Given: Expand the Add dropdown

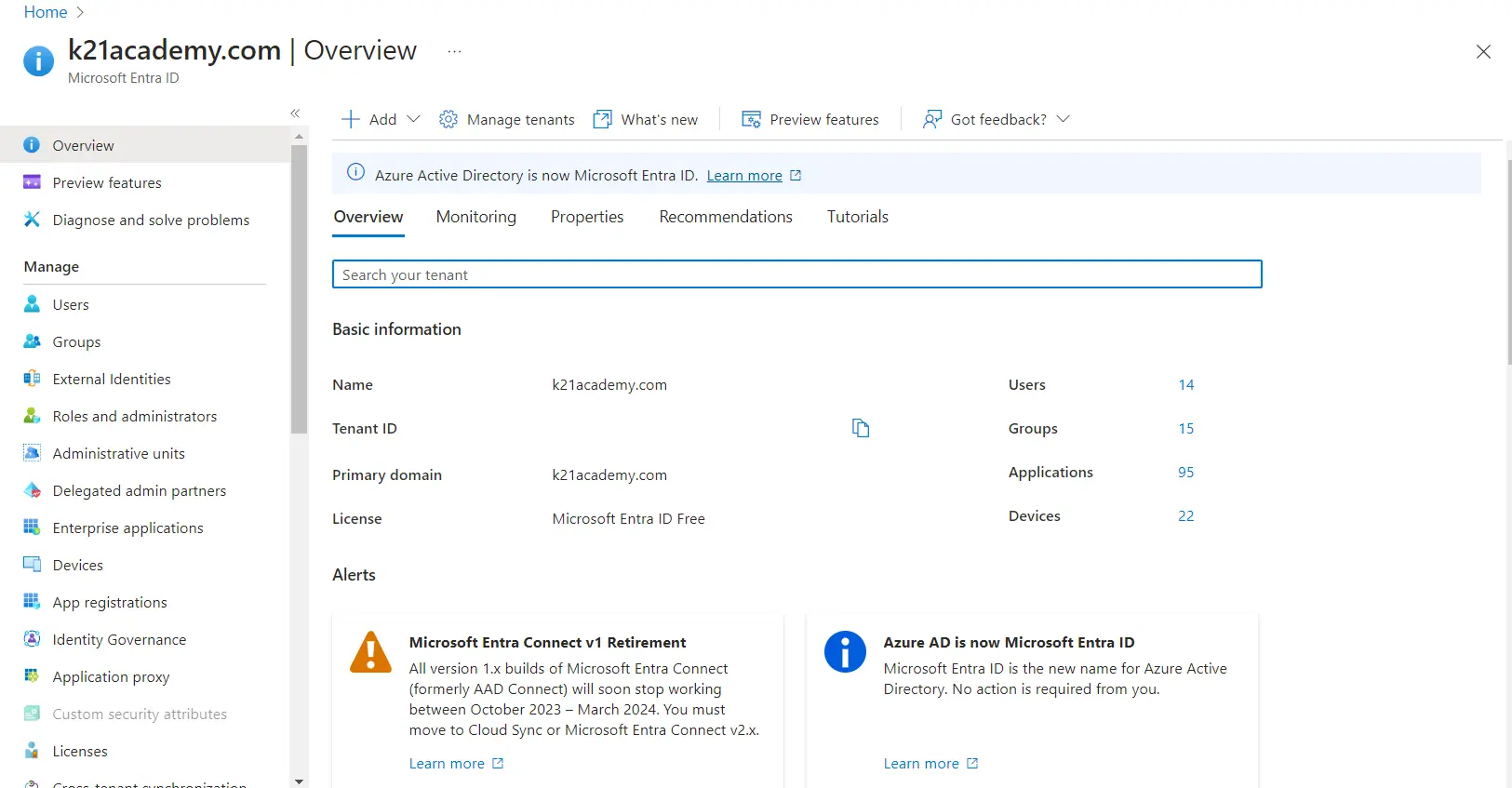Looking at the screenshot, I should pos(414,119).
